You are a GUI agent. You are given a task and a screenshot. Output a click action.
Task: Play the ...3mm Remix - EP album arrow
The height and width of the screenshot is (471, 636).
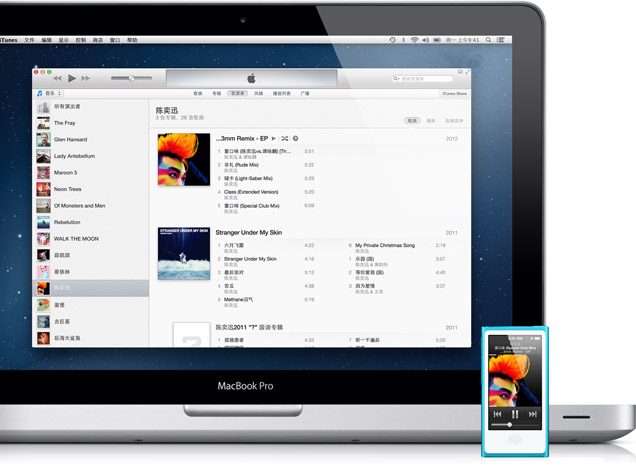point(274,139)
